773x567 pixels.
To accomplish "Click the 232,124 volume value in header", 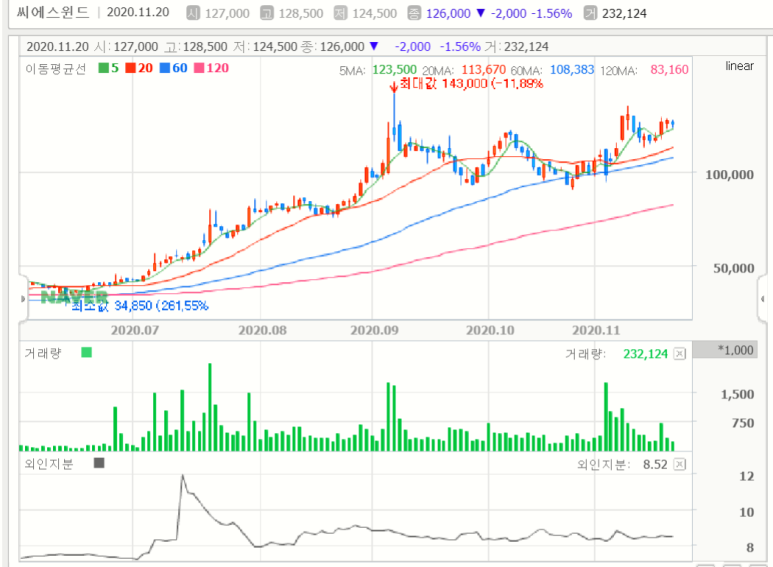I will pyautogui.click(x=624, y=13).
